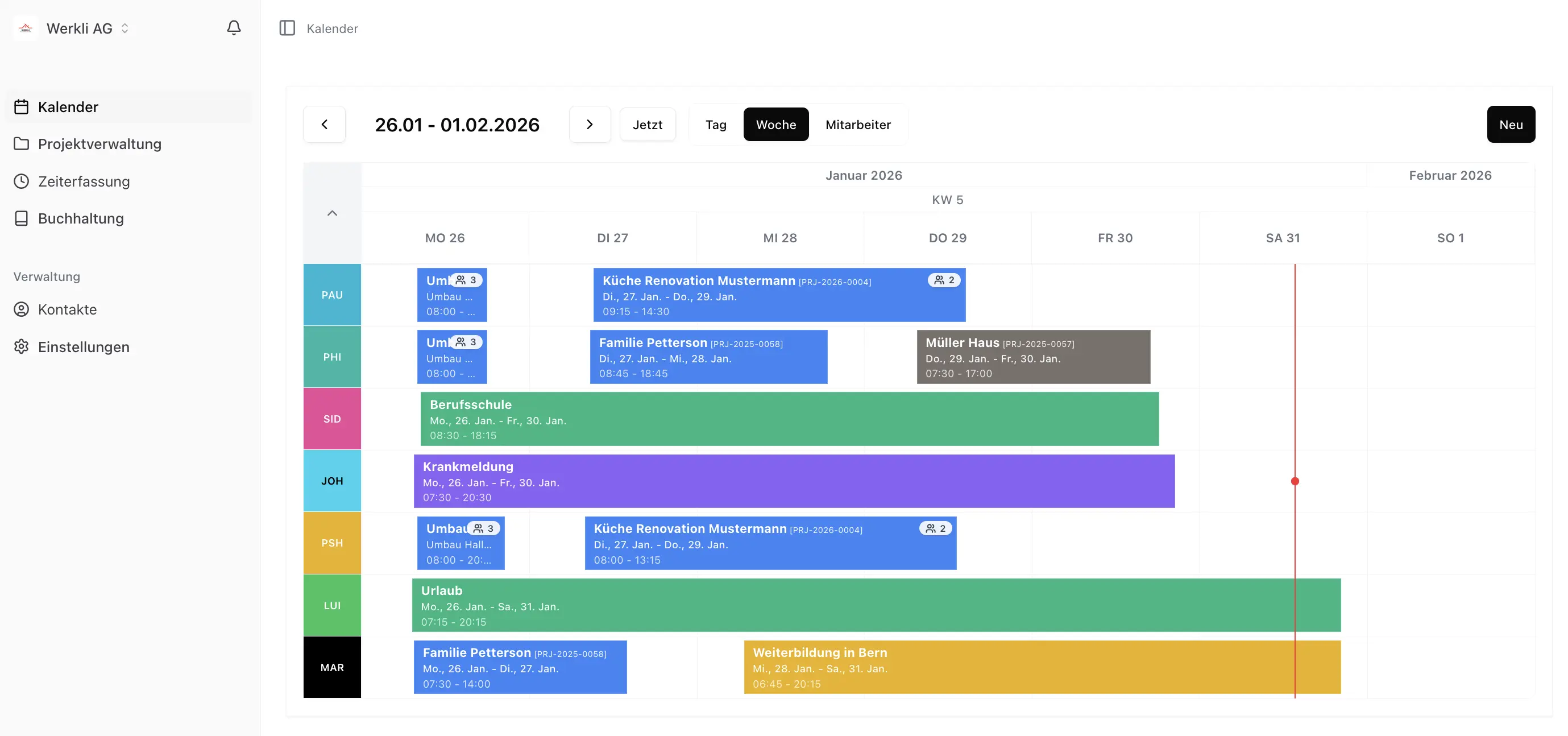The width and height of the screenshot is (1568, 736).
Task: Open the Berufsschule event
Action: point(790,419)
